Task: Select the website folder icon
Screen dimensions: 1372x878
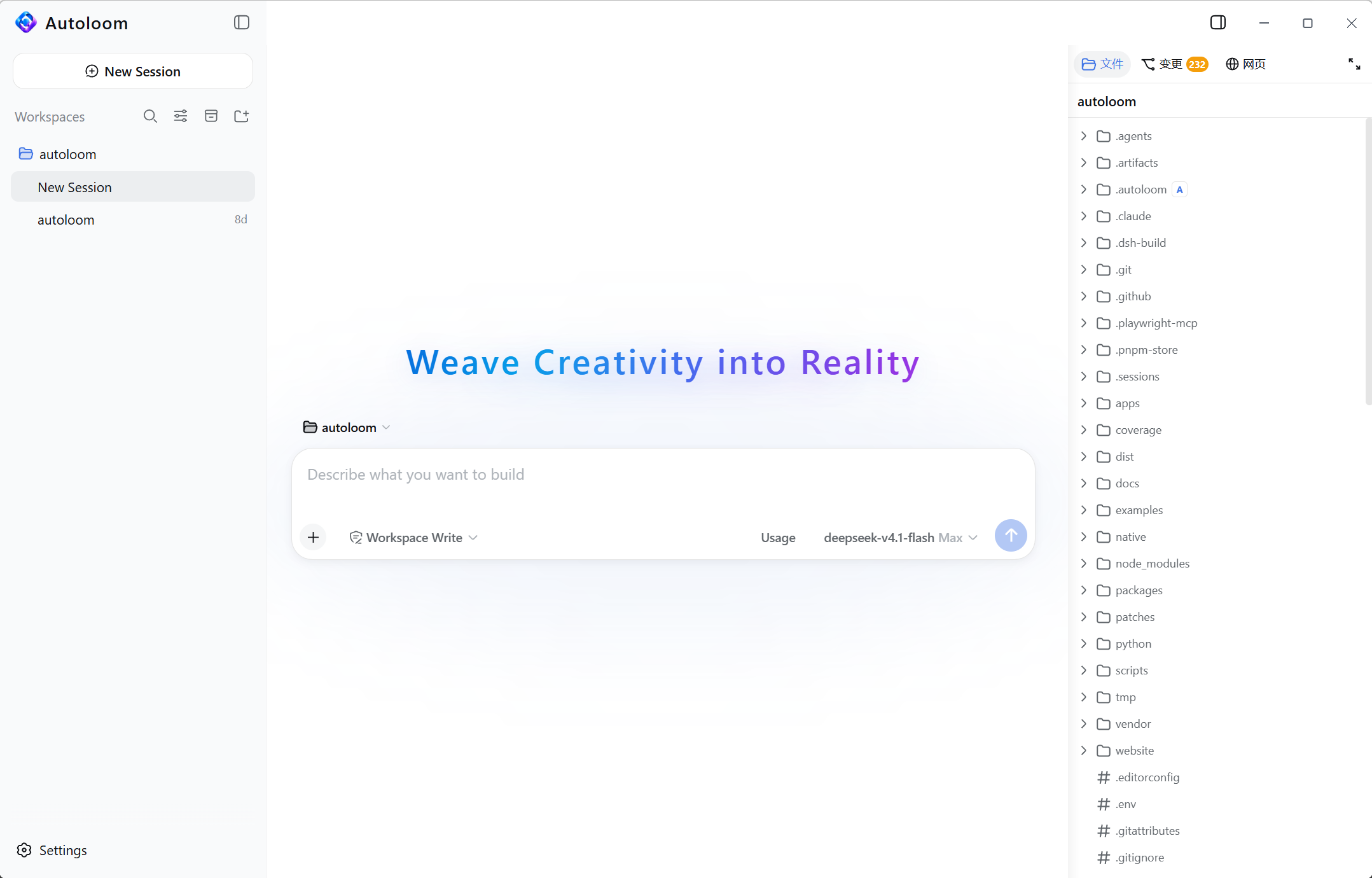Action: [x=1104, y=751]
